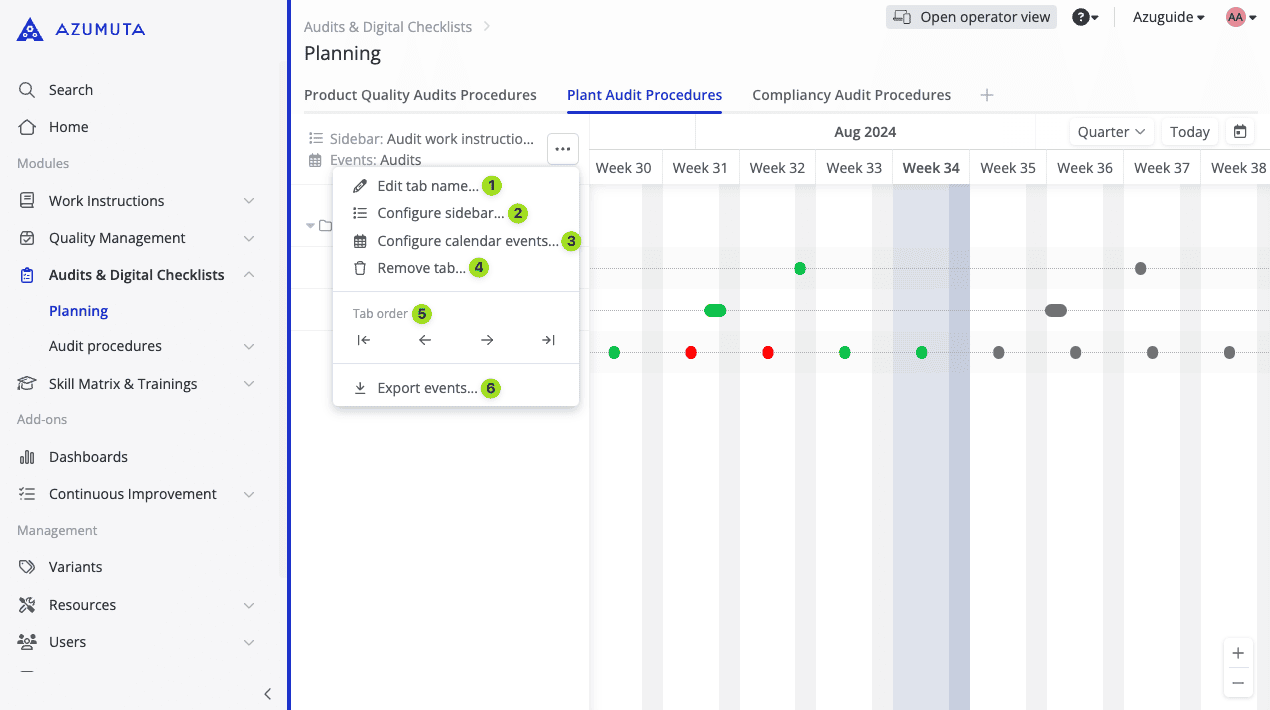Click the move tab to first position arrow
This screenshot has width=1270, height=710.
(364, 340)
